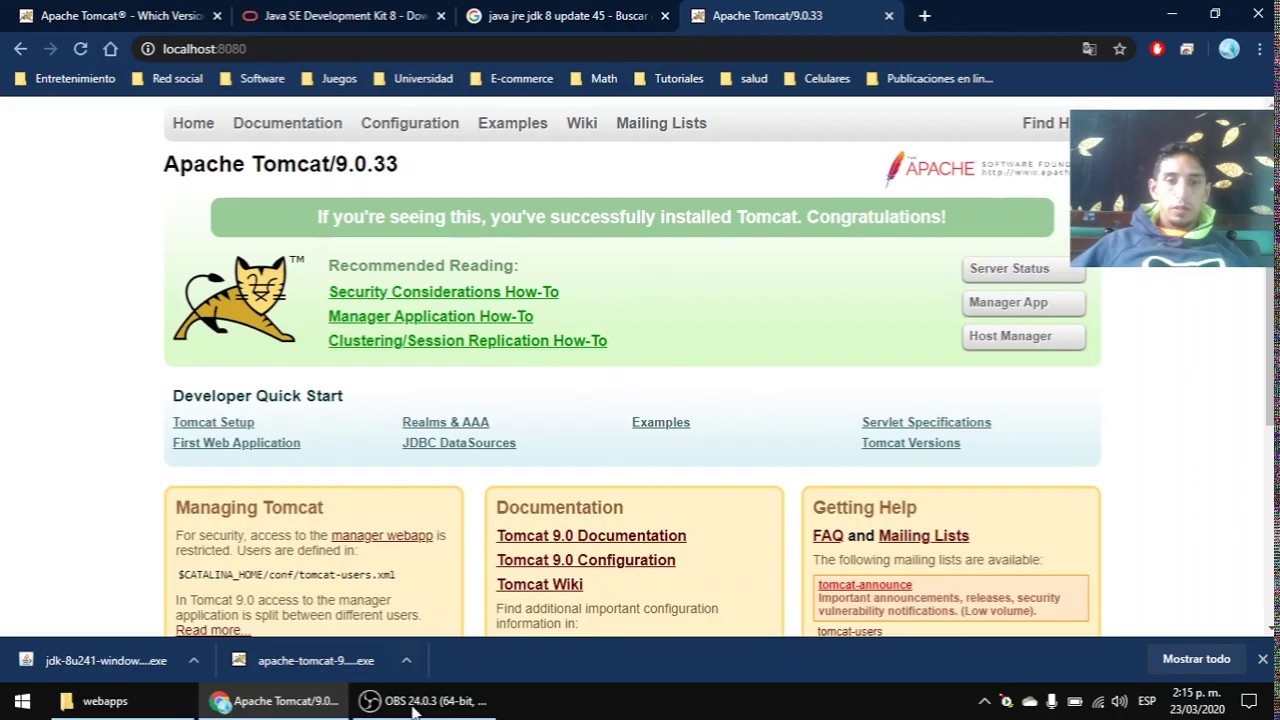Show hidden system tray icons
The height and width of the screenshot is (720, 1280).
984,701
